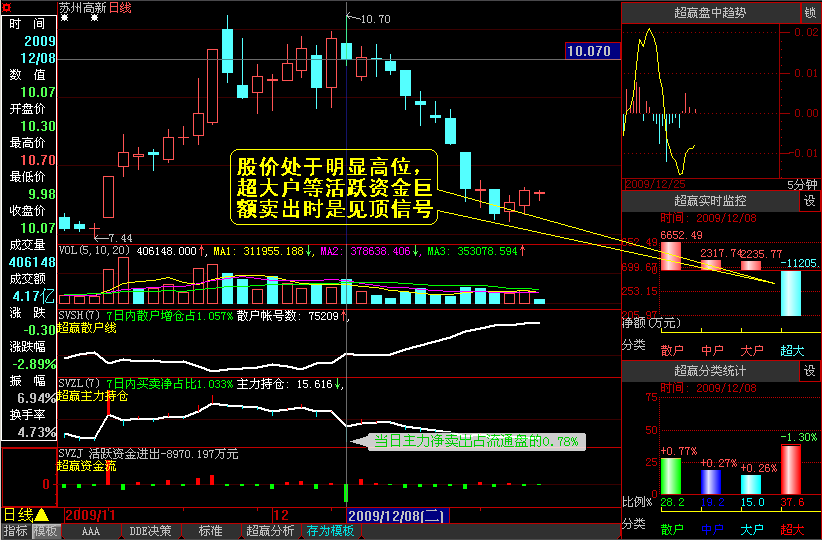Click the 锁 lock button in 超赢盘中趋势 panel

(x=809, y=13)
